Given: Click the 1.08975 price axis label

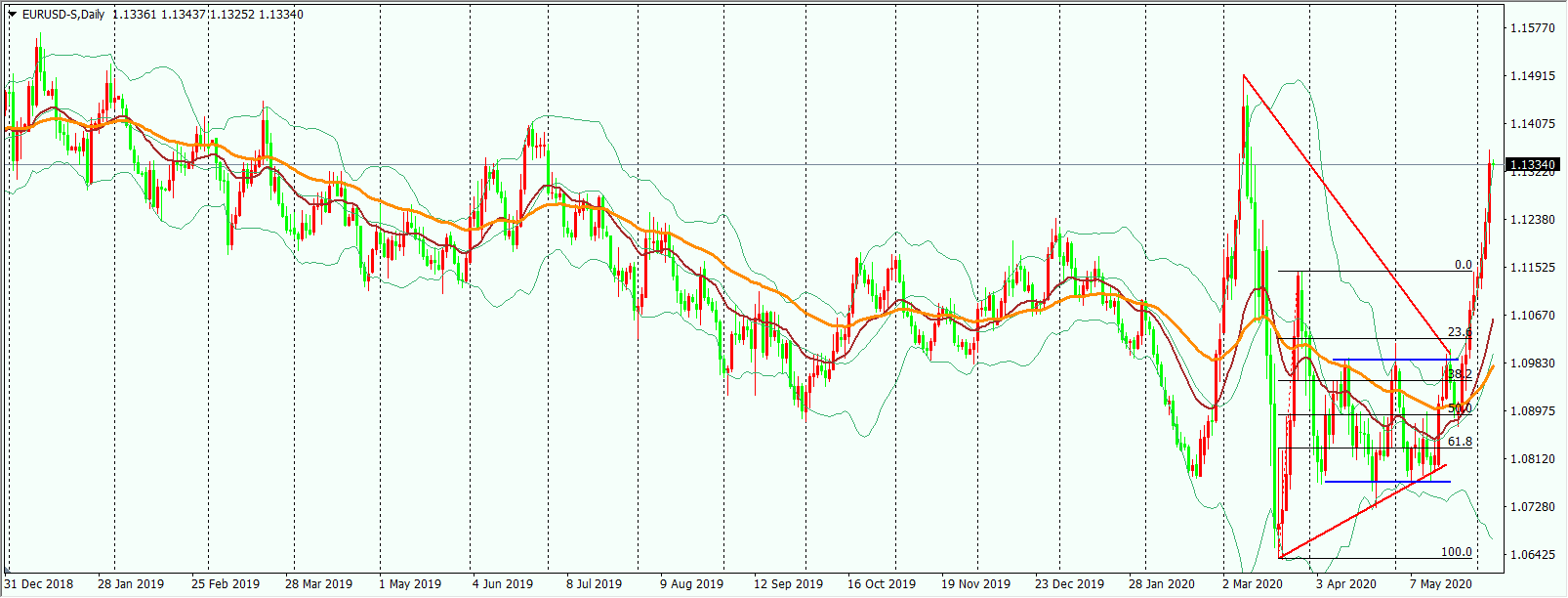Looking at the screenshot, I should click(1532, 411).
